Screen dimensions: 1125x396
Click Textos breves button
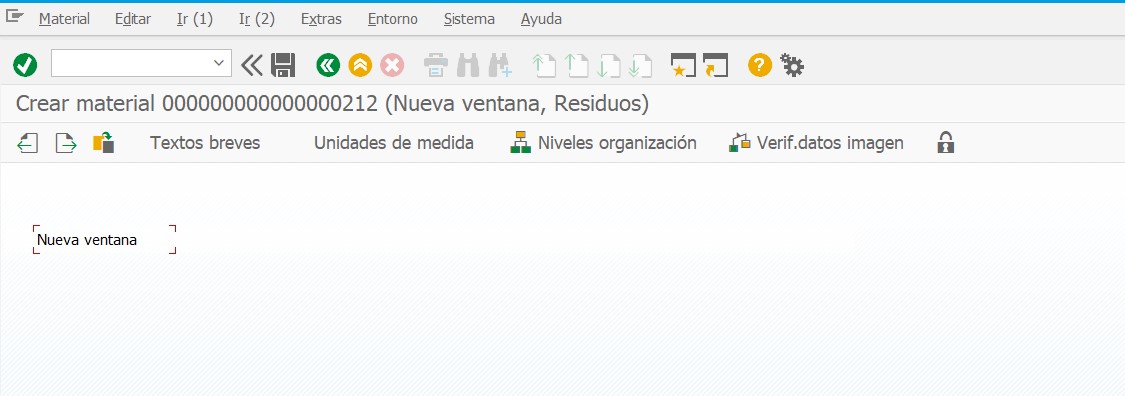pos(205,143)
